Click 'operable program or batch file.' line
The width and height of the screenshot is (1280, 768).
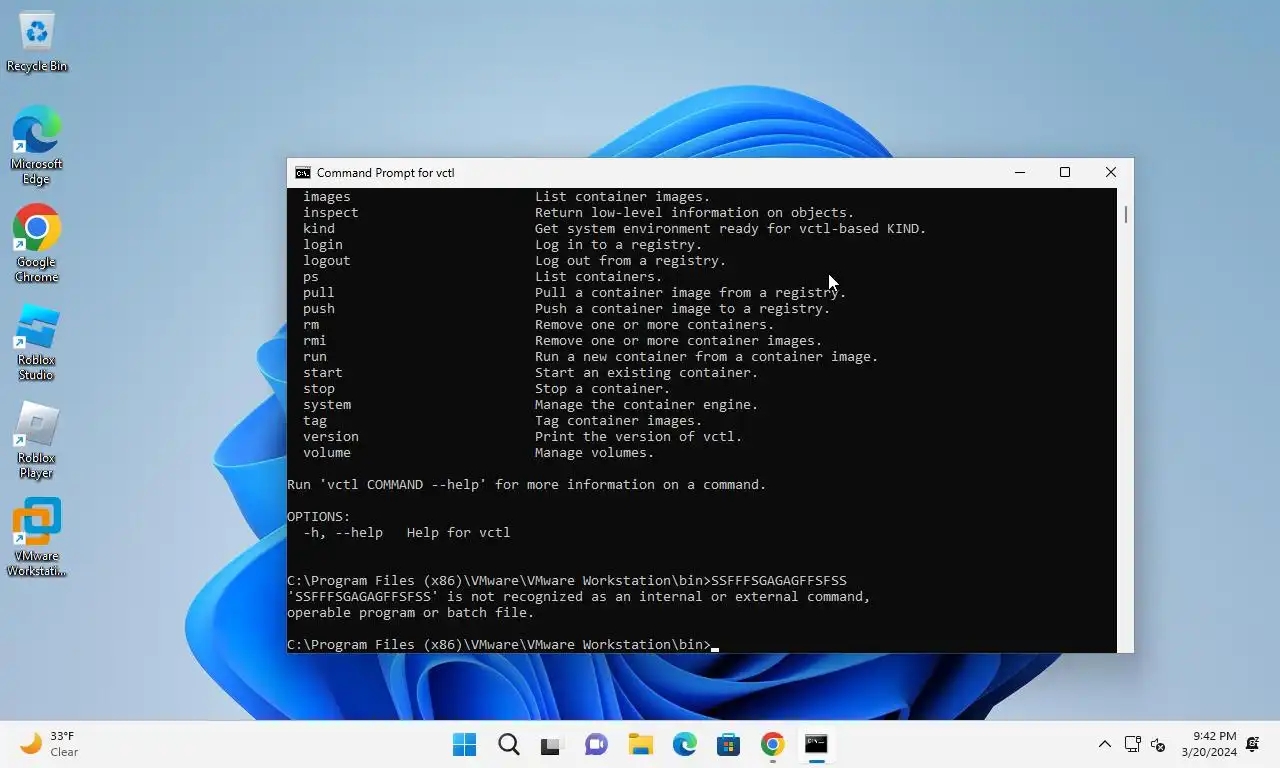pyautogui.click(x=411, y=613)
